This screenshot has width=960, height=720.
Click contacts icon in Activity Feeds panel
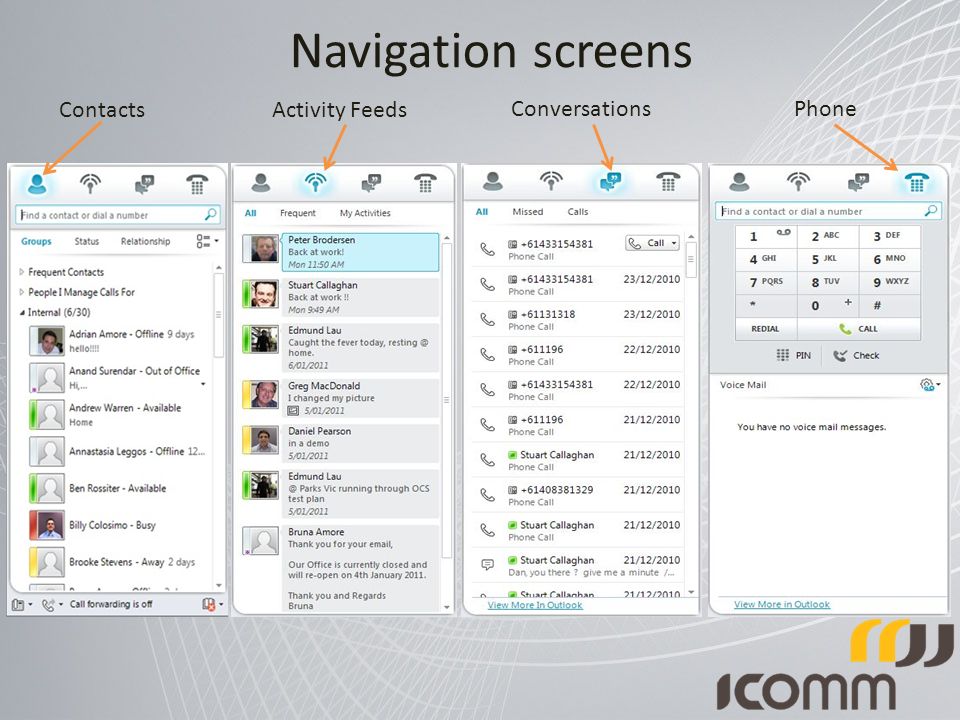[261, 182]
